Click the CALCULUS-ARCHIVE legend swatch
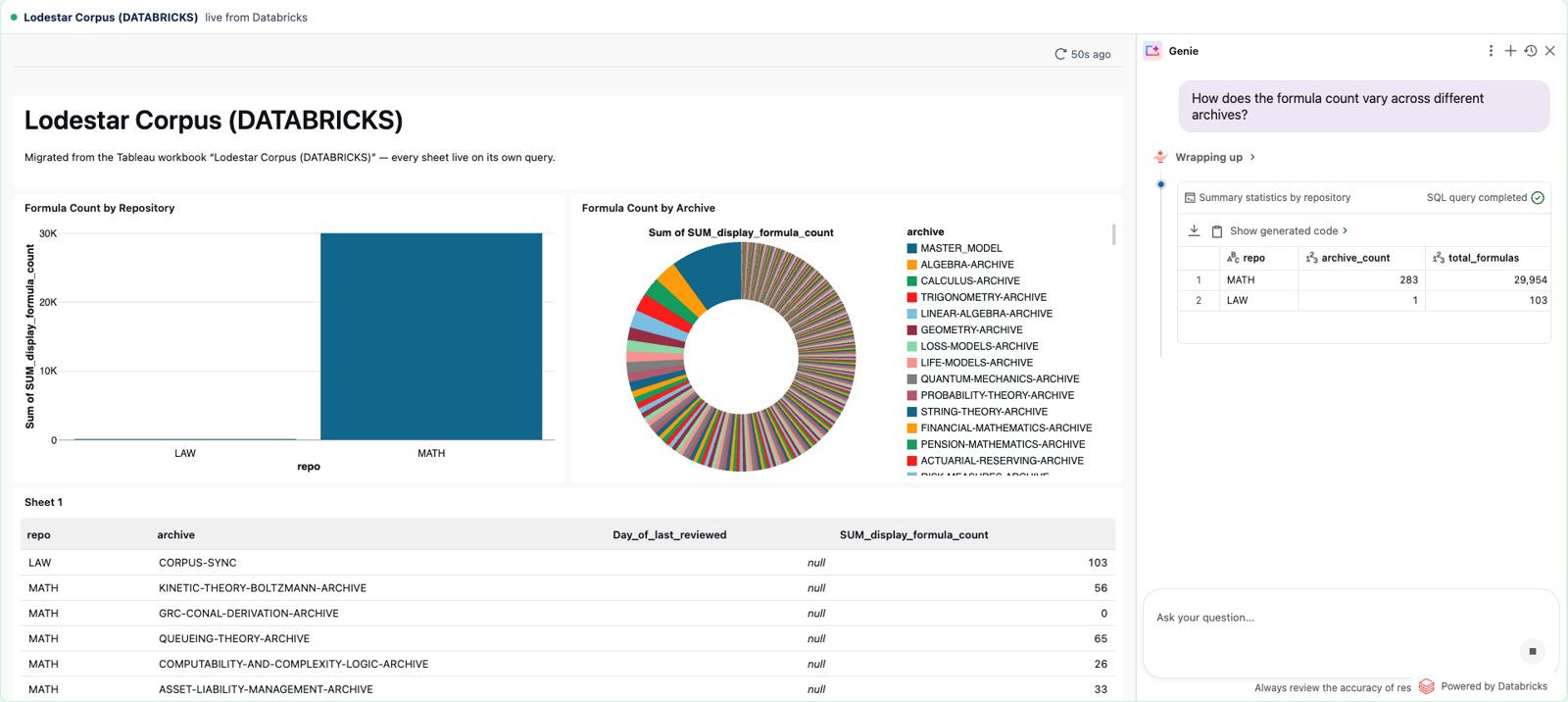The image size is (1568, 702). [912, 281]
